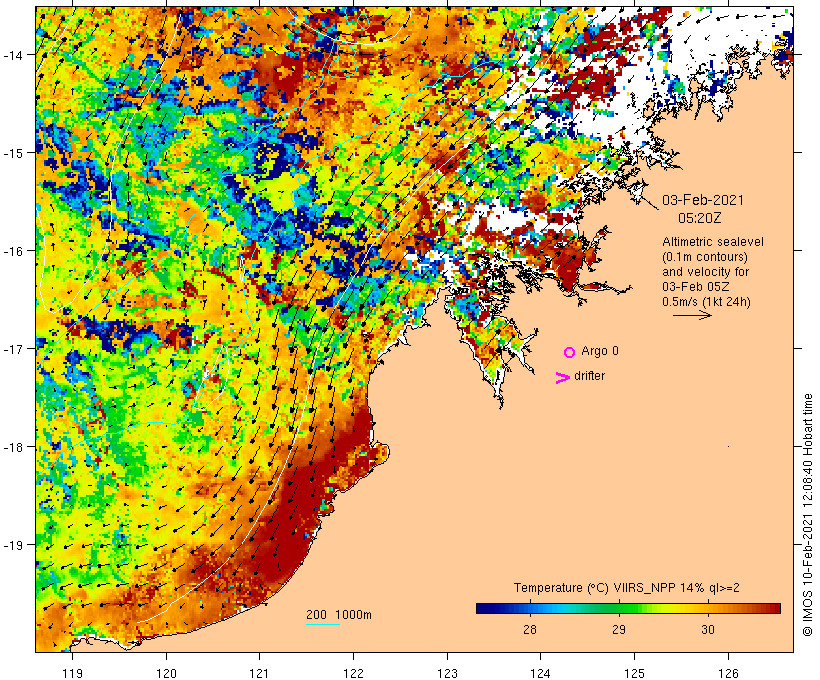820x680 pixels.
Task: Click the -15 latitude axis label
Action: point(12,152)
